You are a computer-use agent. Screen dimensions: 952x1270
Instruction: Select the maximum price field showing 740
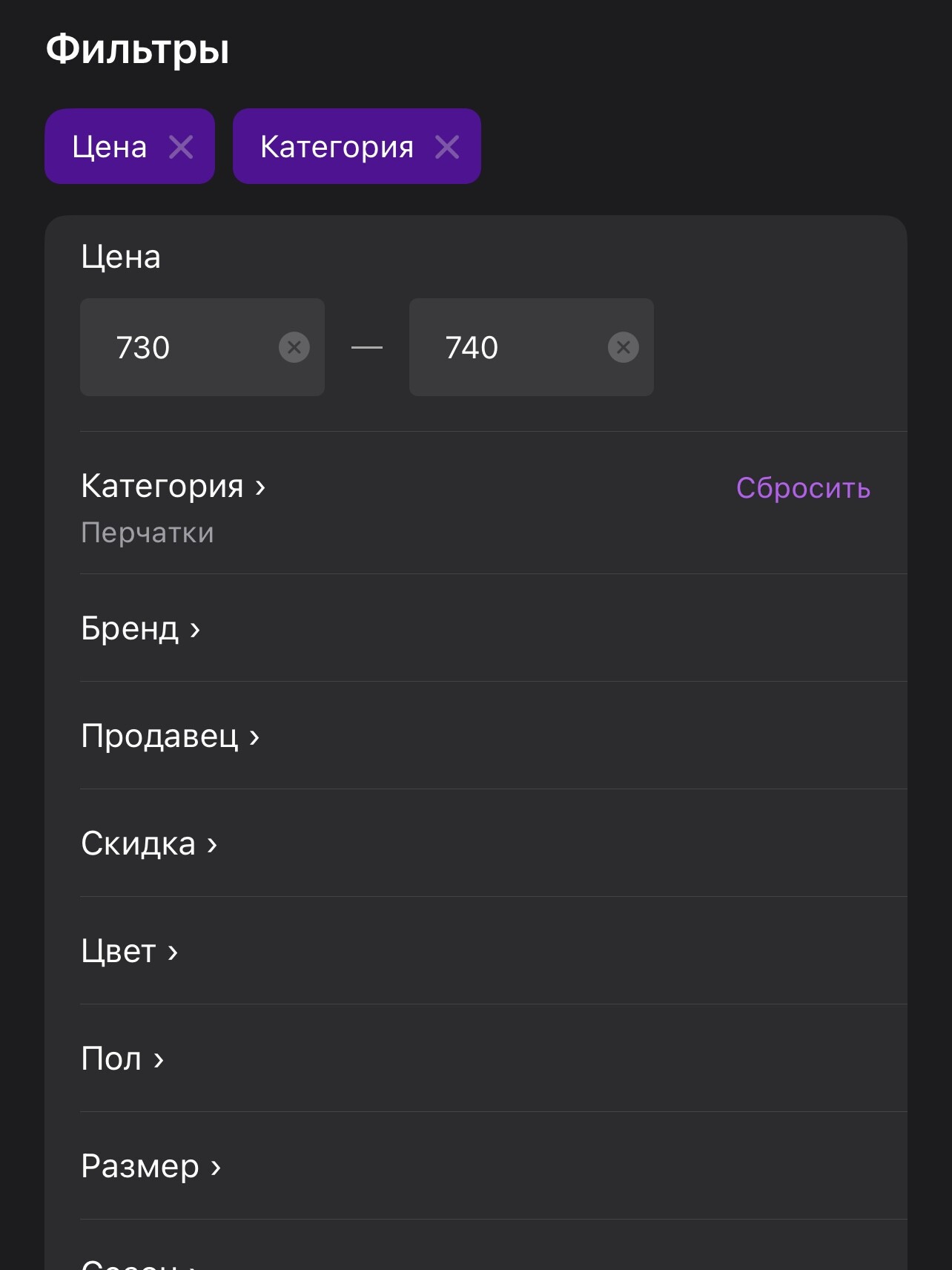pos(532,347)
